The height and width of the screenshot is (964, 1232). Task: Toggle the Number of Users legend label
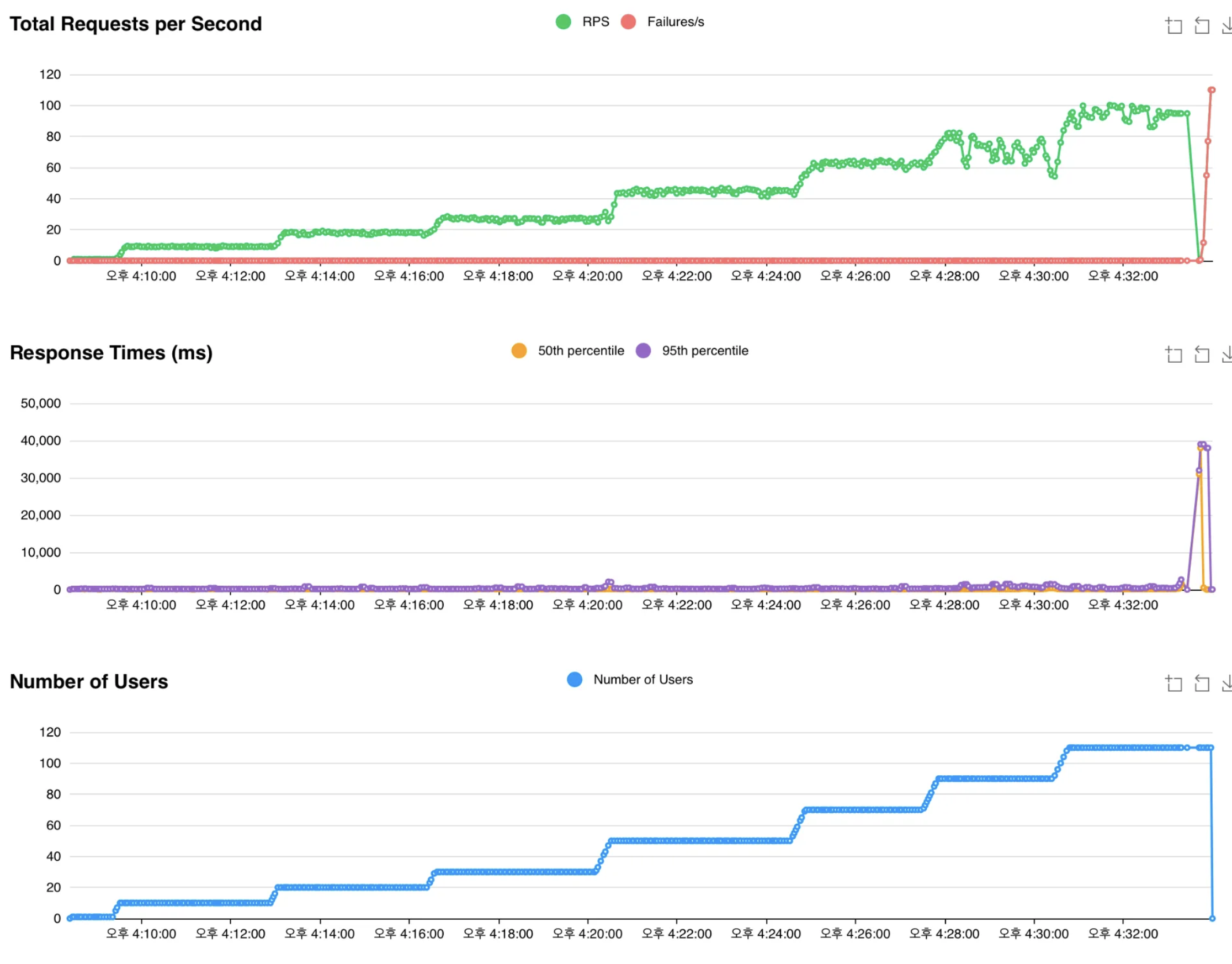tap(642, 680)
